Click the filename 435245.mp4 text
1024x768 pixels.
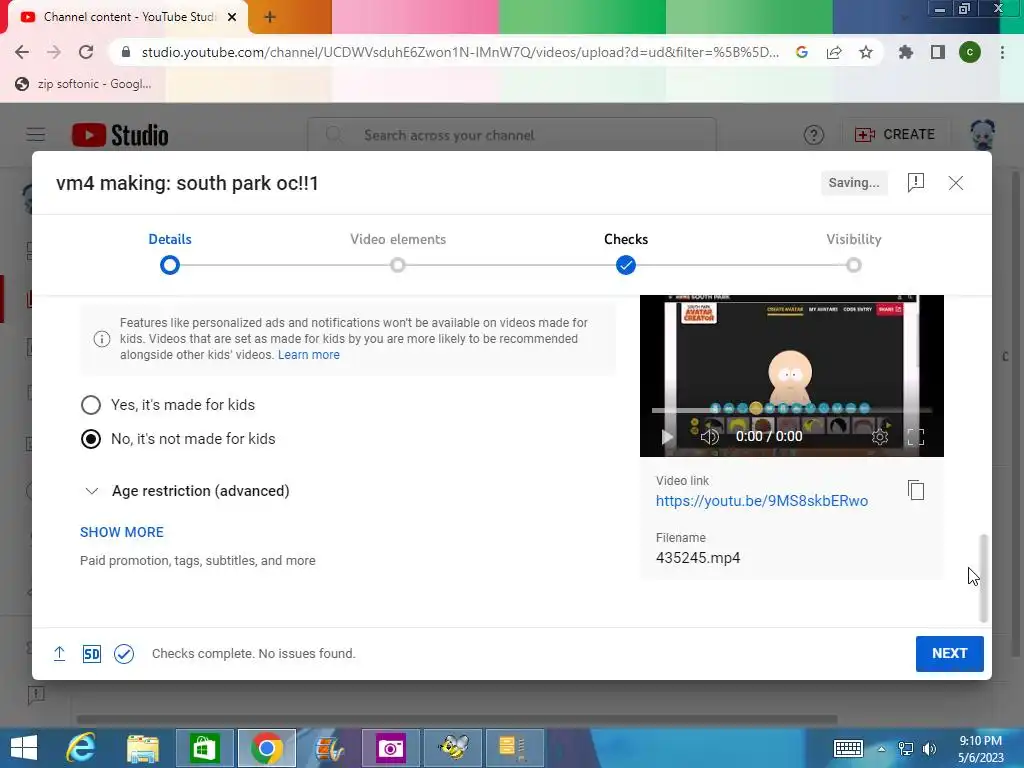click(697, 558)
